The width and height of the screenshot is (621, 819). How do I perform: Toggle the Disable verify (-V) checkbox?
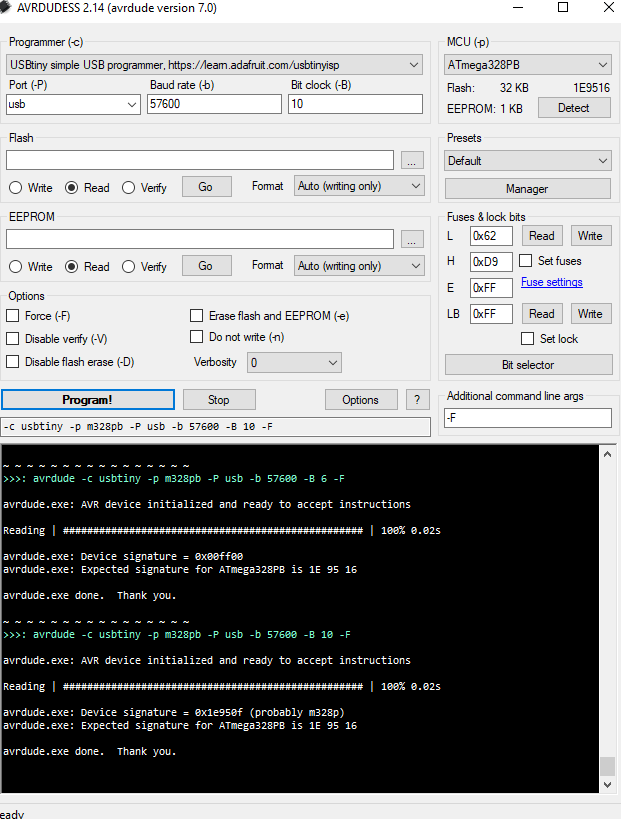coord(13,338)
